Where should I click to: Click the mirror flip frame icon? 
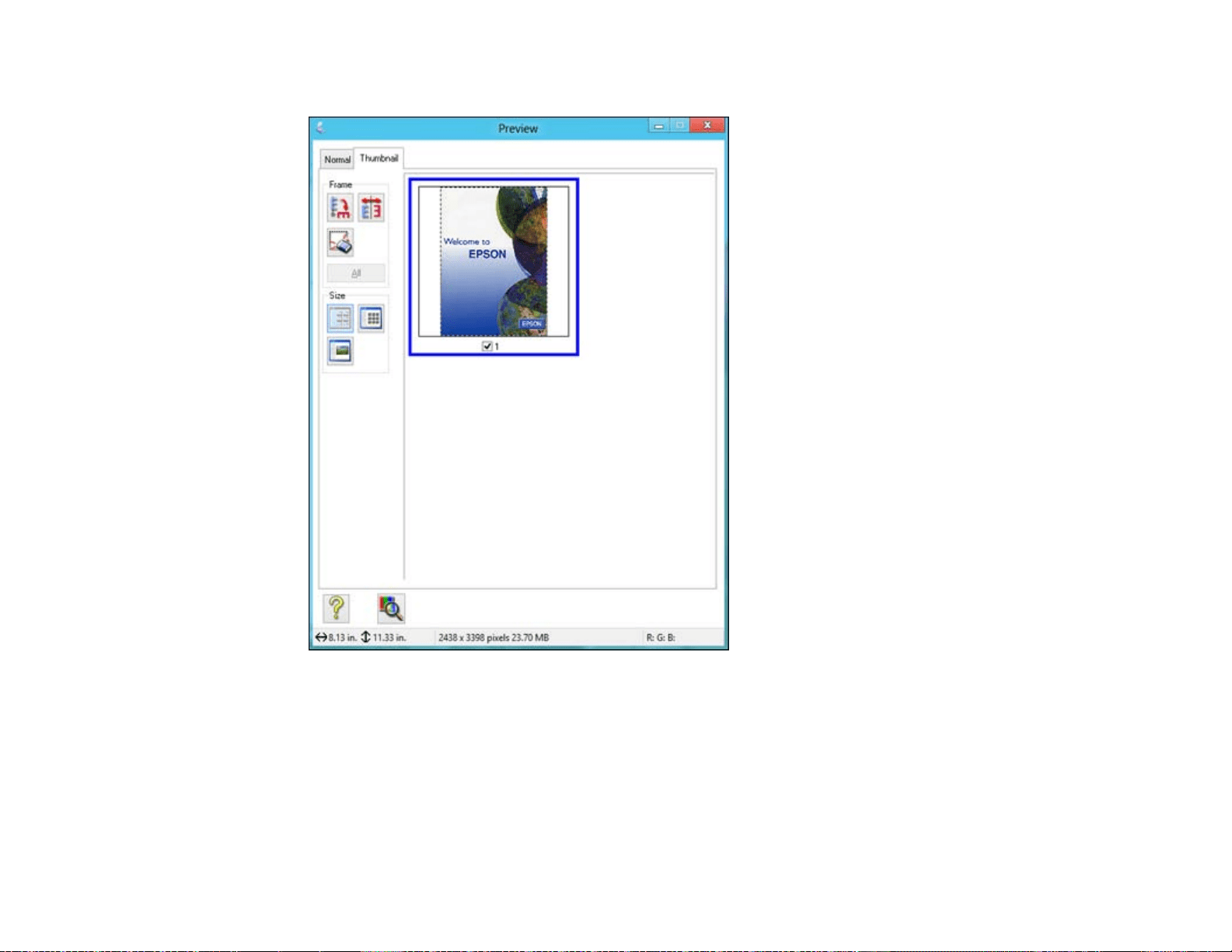tap(372, 208)
